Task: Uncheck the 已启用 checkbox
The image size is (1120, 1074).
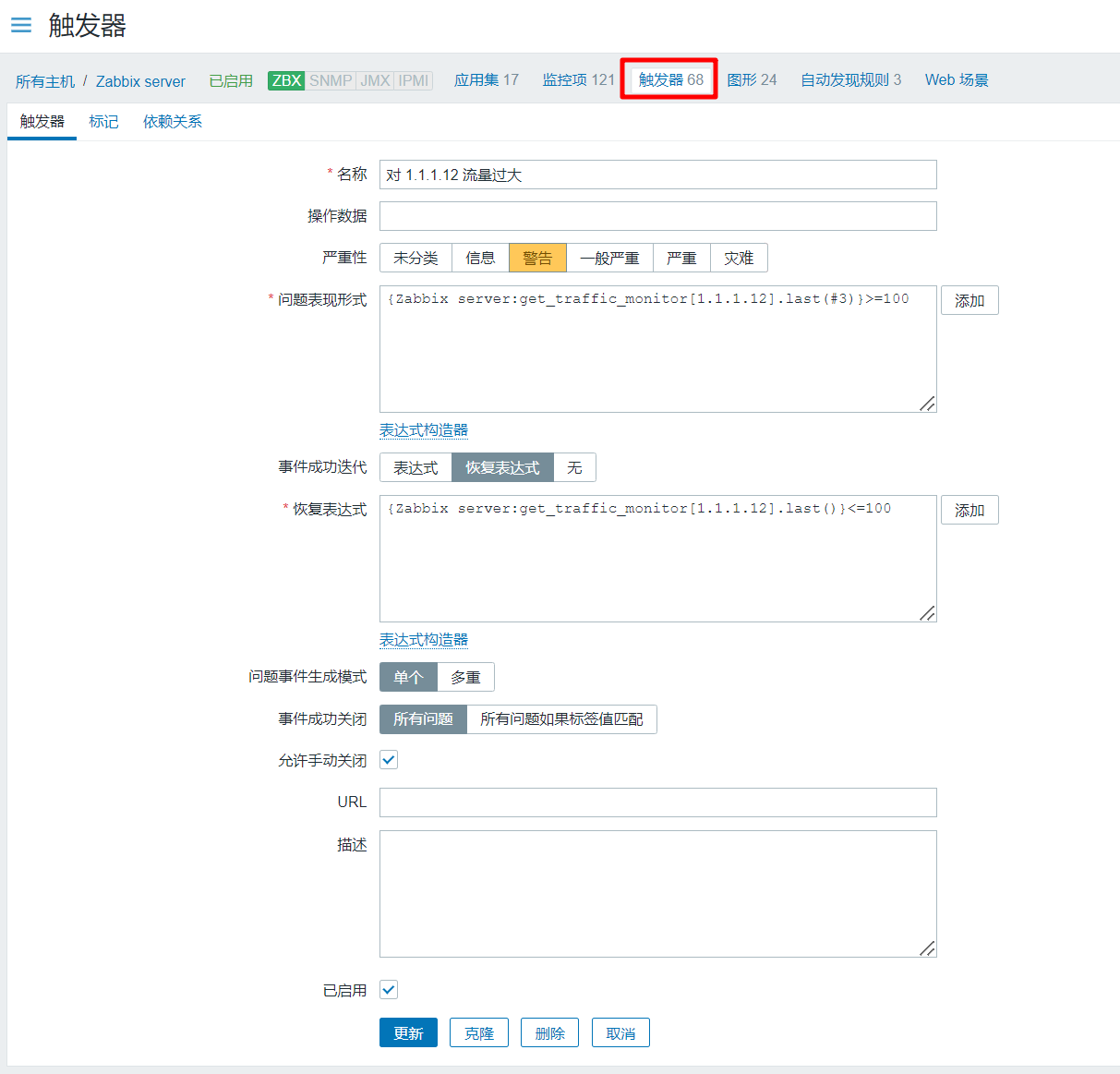Action: (x=389, y=990)
